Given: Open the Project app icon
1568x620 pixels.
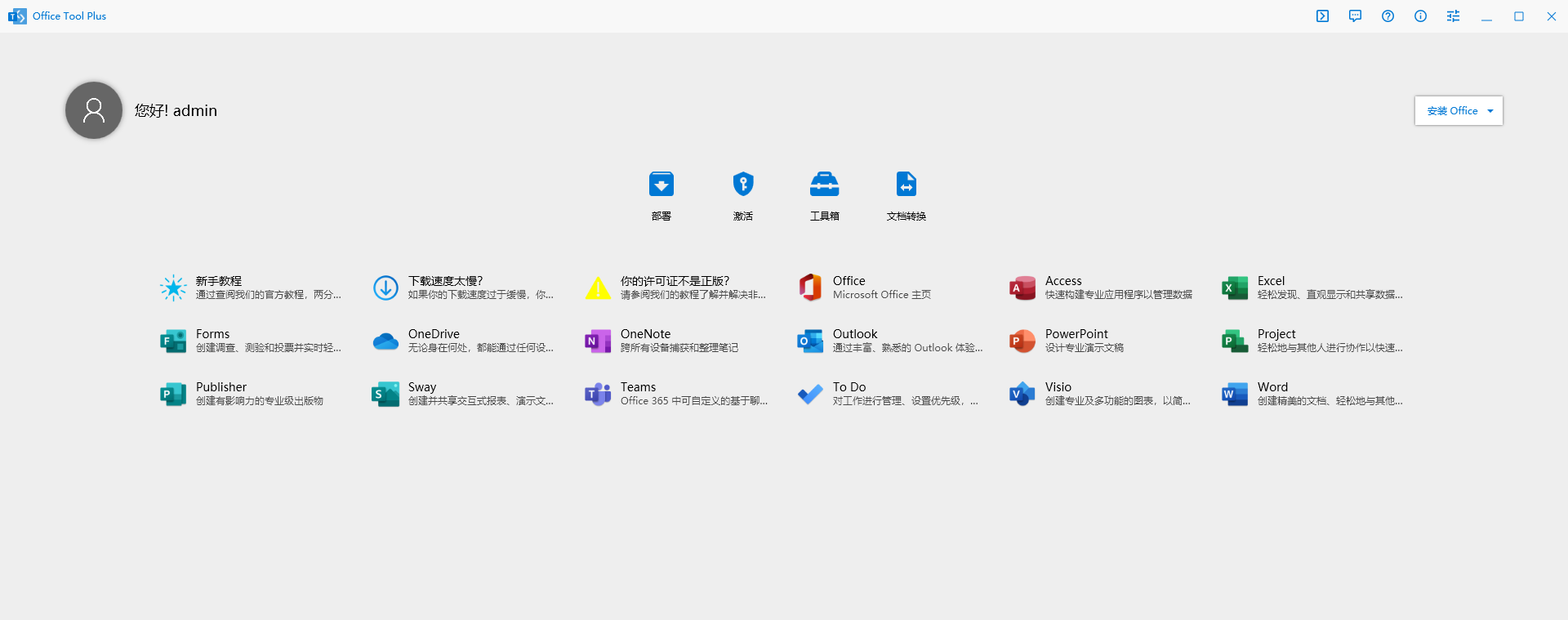Looking at the screenshot, I should tap(1235, 341).
